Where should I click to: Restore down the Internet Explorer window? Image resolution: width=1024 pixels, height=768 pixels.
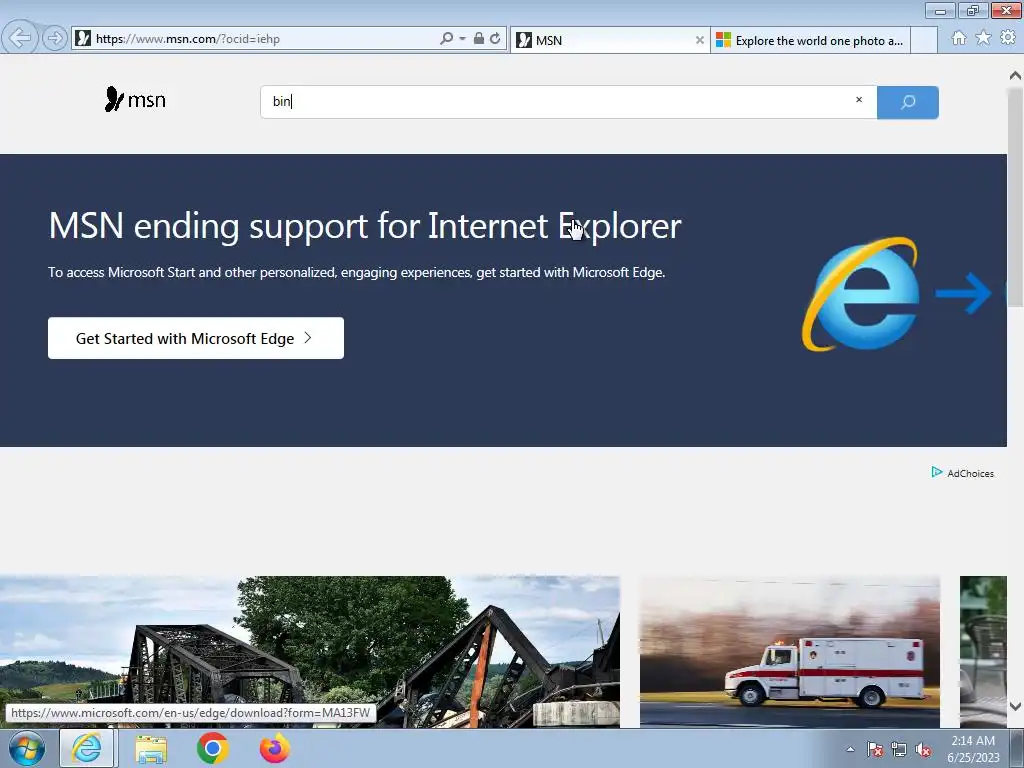[x=973, y=10]
